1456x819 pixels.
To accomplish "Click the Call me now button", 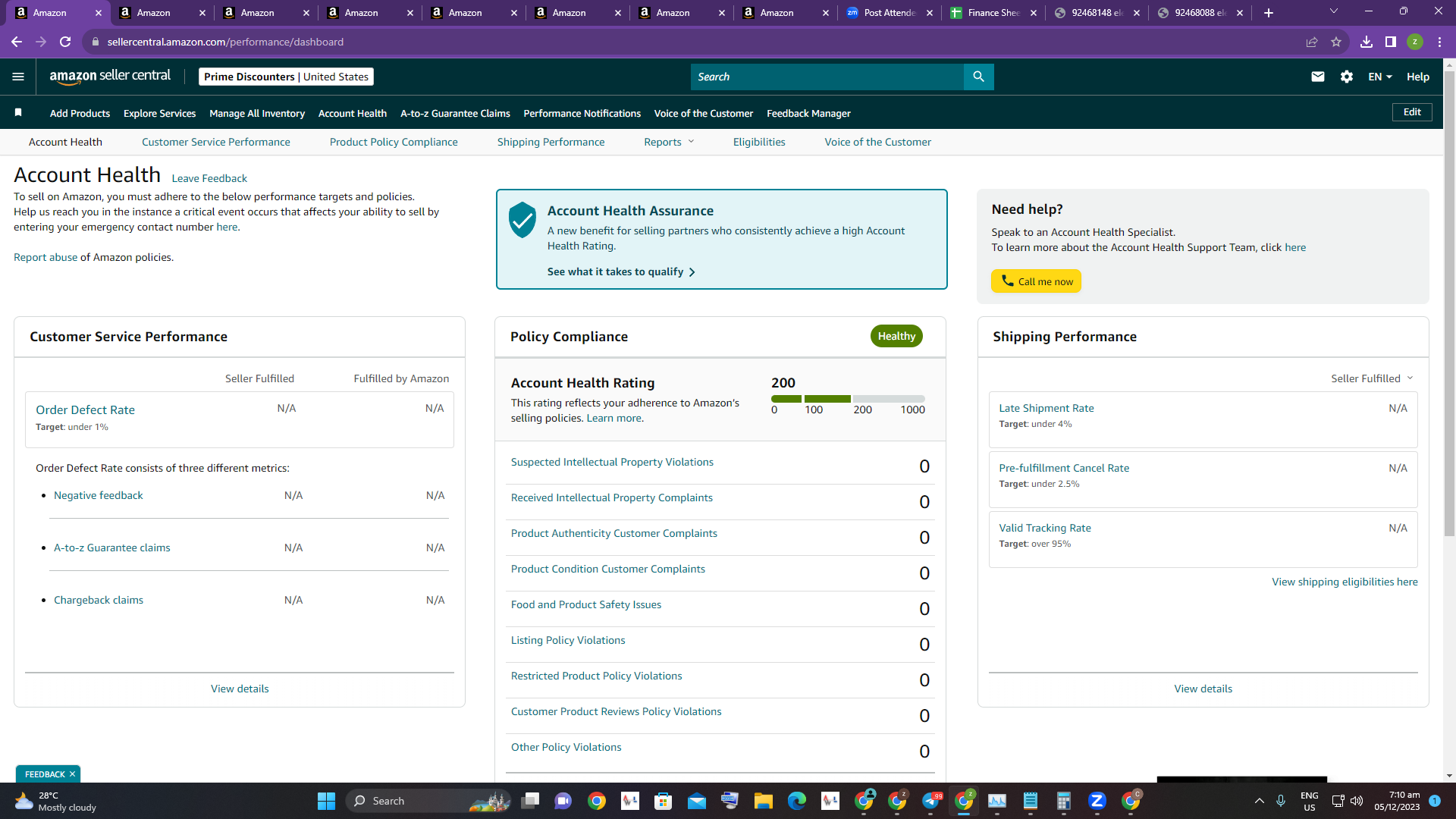I will [x=1036, y=281].
